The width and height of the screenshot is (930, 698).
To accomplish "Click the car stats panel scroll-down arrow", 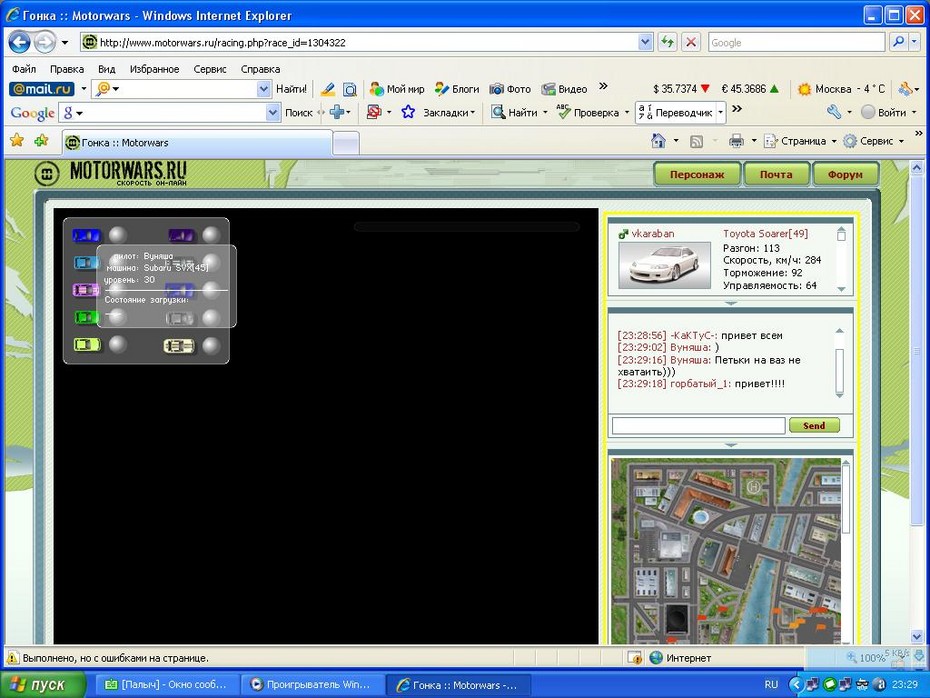I will [841, 289].
